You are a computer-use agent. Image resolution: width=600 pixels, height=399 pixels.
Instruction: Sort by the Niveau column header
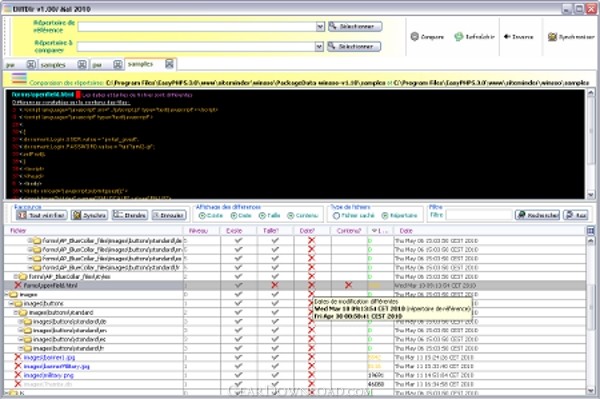coord(201,231)
